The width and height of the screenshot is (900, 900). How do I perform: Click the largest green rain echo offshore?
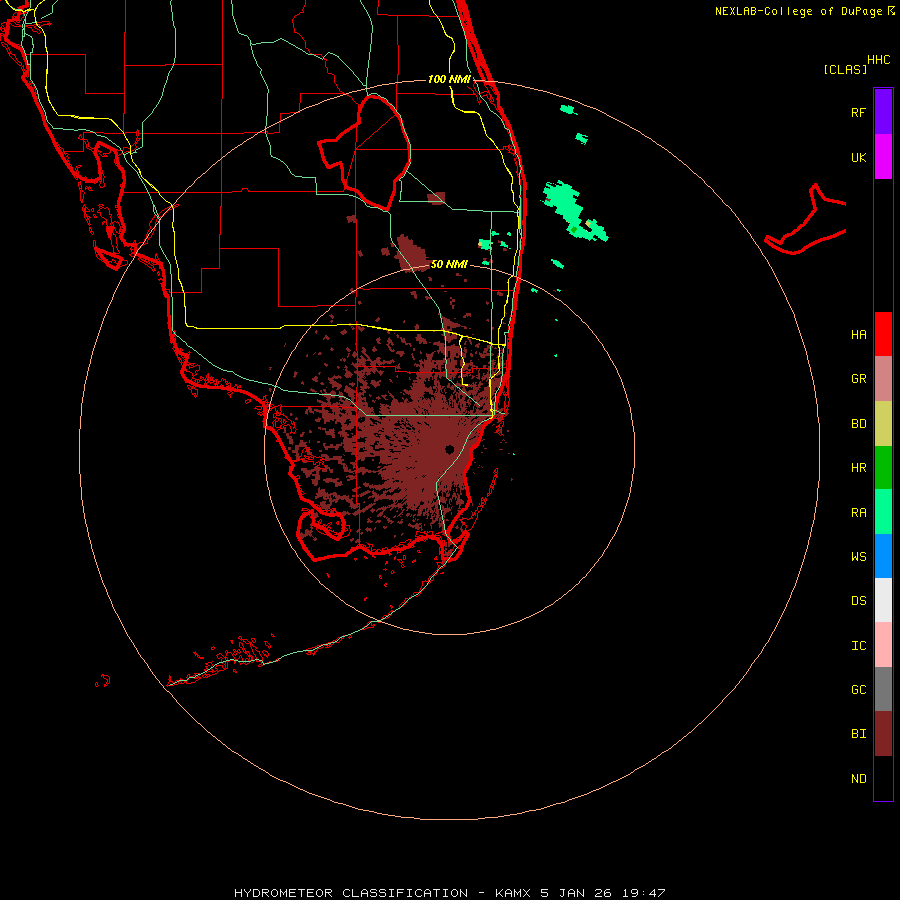[568, 207]
